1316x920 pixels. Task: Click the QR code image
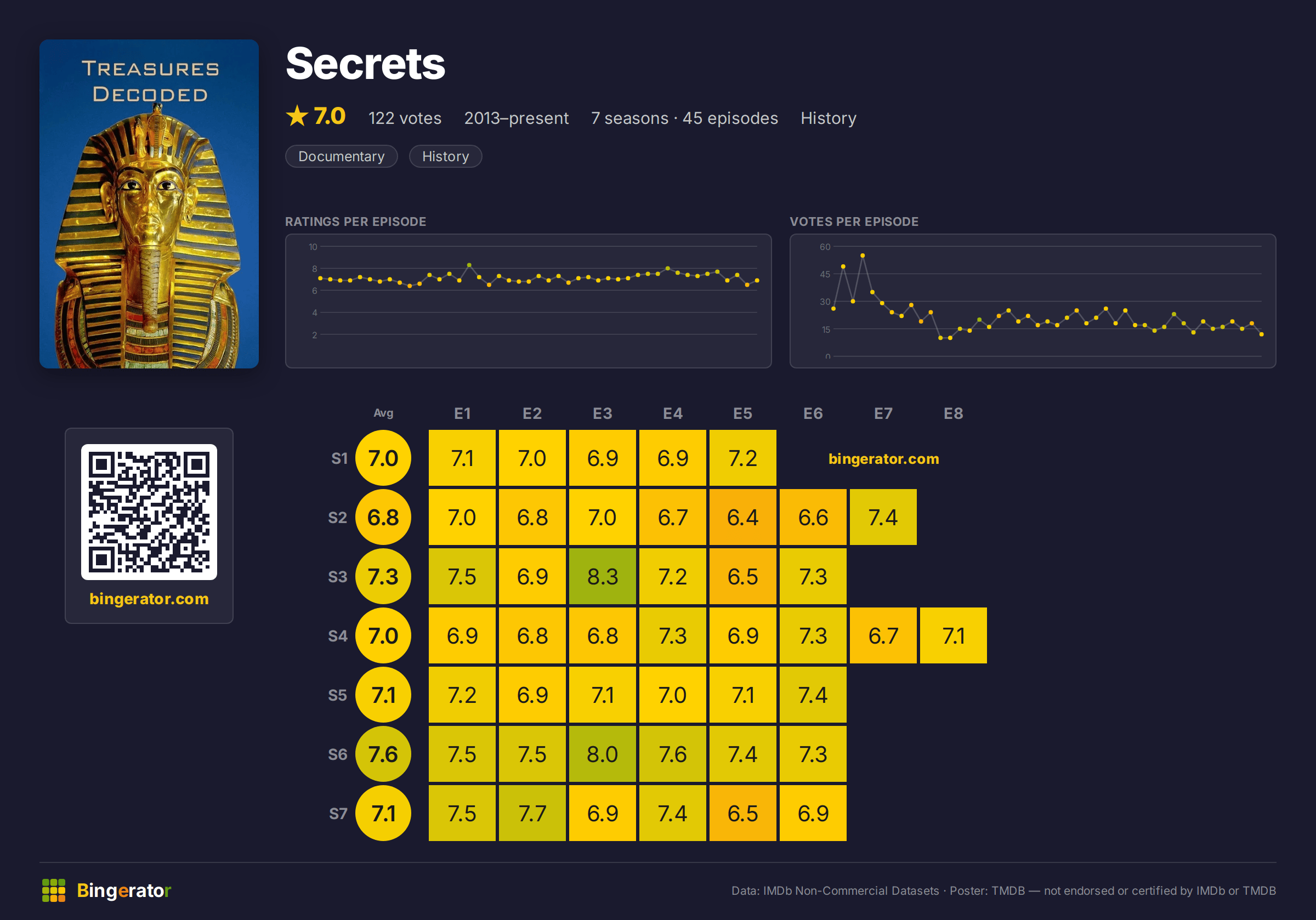149,512
